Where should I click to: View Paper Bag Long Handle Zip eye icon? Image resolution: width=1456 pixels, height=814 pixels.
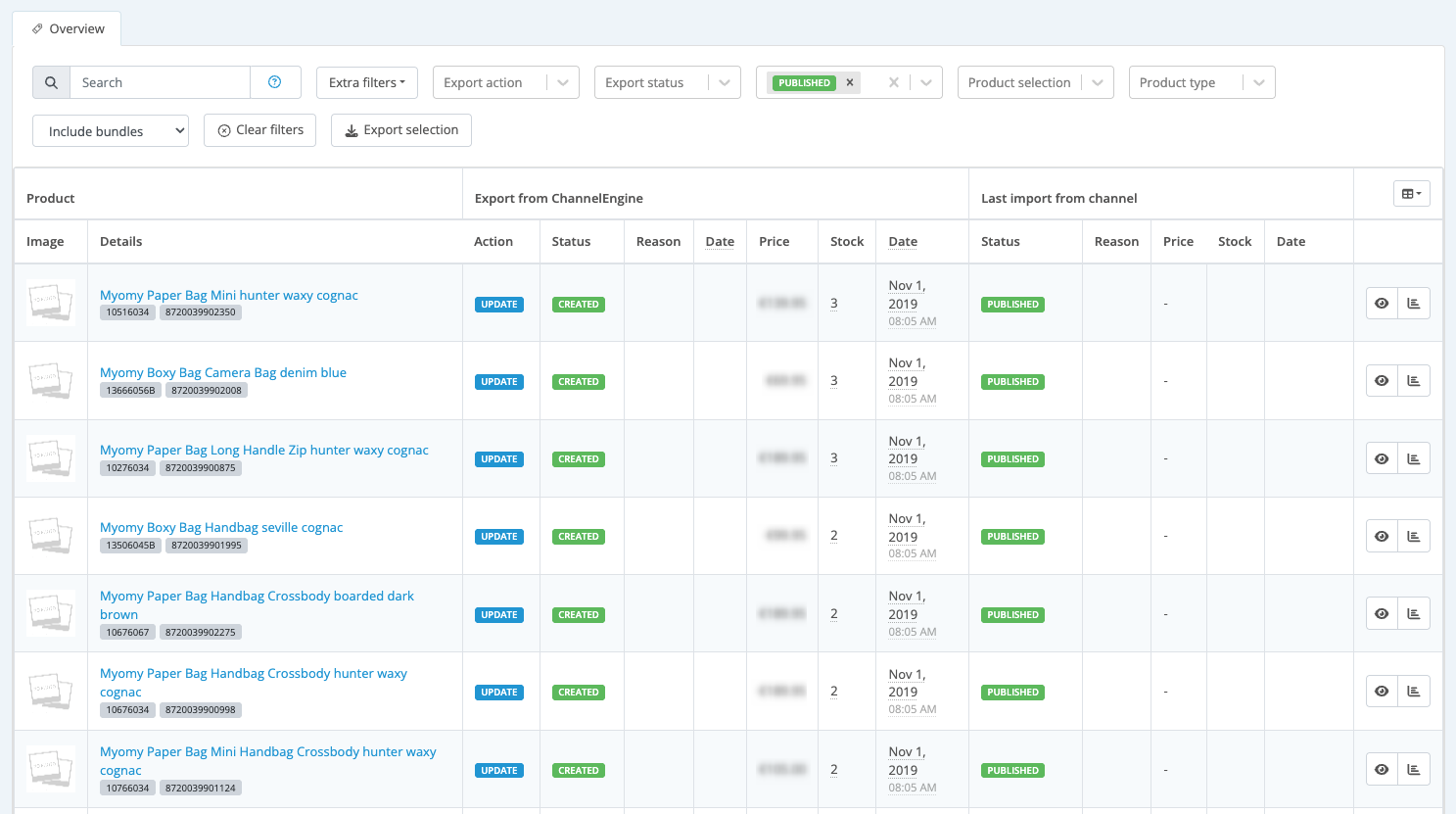point(1382,458)
